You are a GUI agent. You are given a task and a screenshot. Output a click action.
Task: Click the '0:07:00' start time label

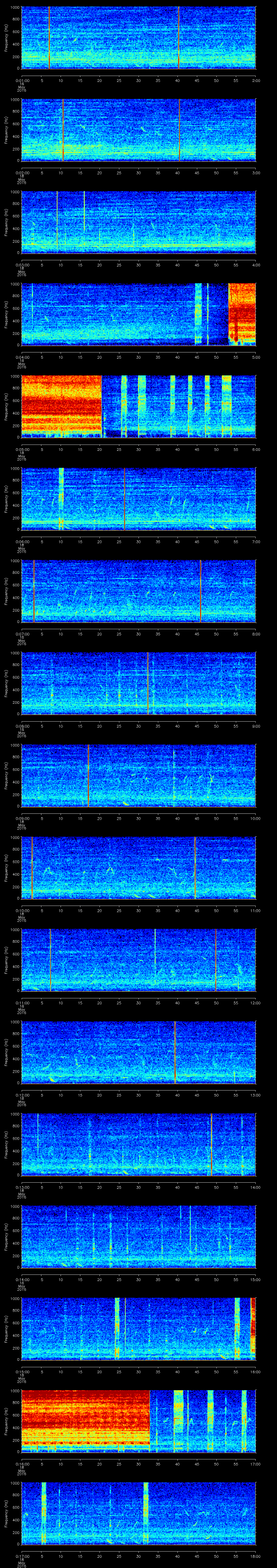click(22, 634)
